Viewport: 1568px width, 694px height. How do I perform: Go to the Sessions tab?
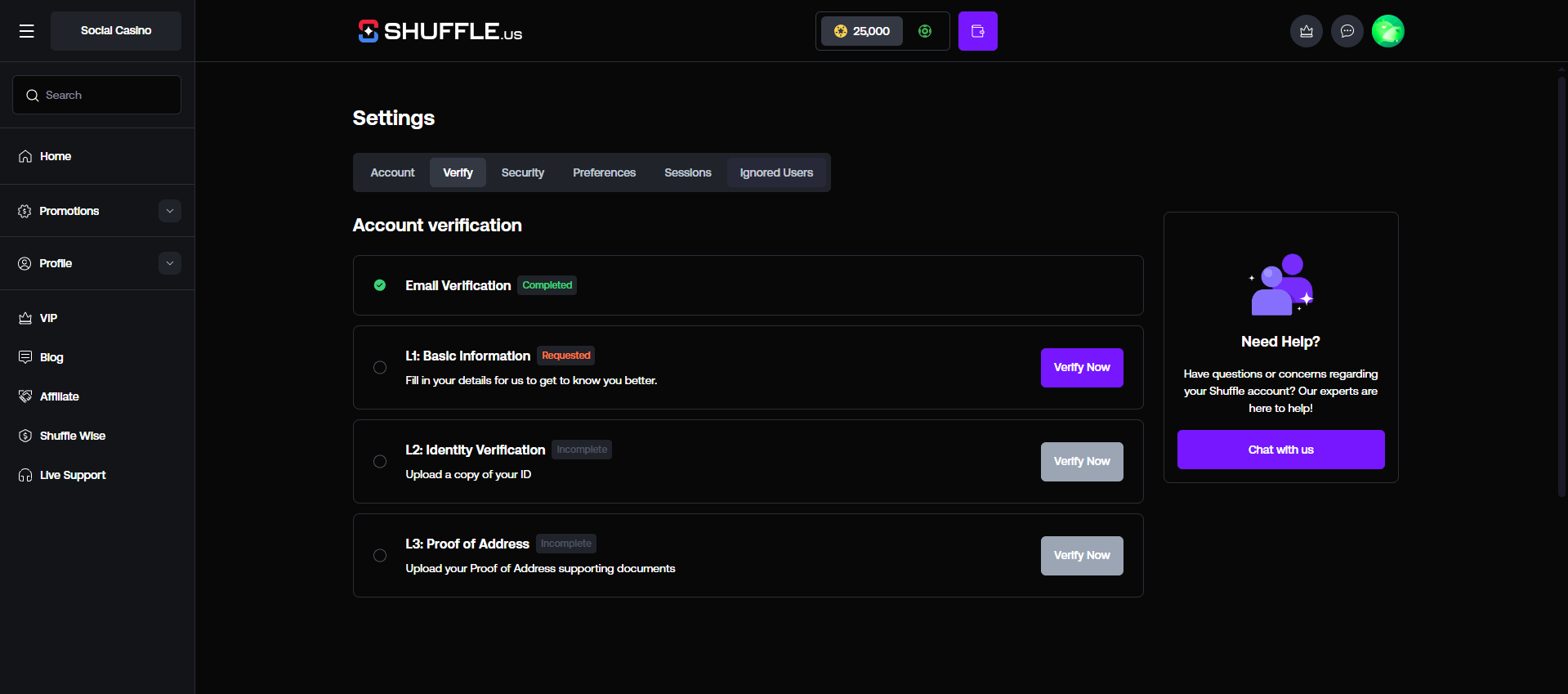pos(688,172)
